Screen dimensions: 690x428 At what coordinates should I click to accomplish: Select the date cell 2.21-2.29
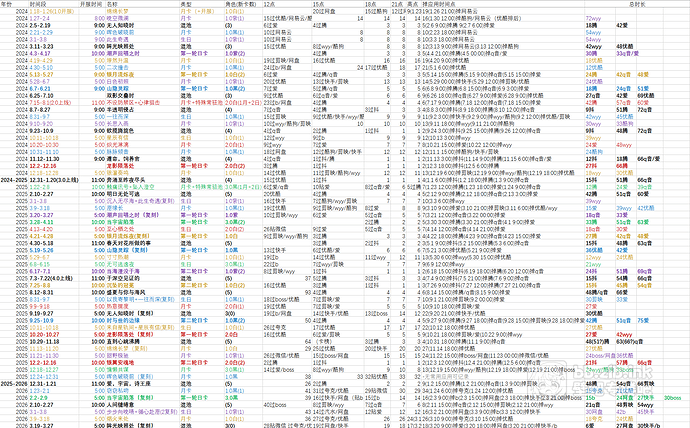pos(41,32)
